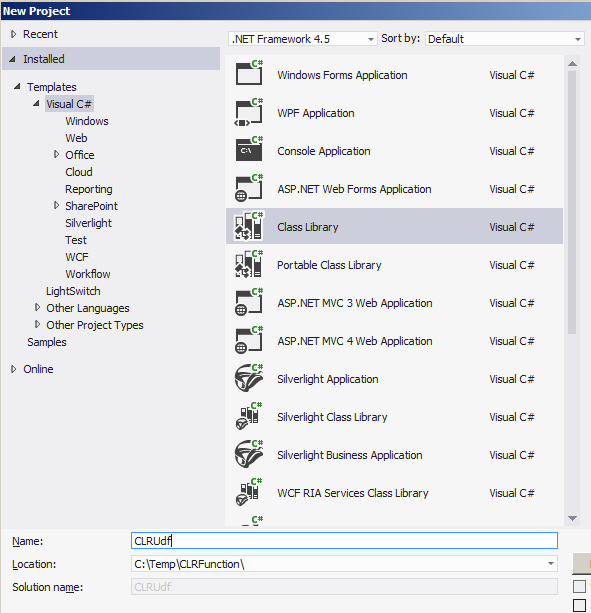The height and width of the screenshot is (613, 591).
Task: Click the Silverlight Class Library icon
Action: [249, 416]
